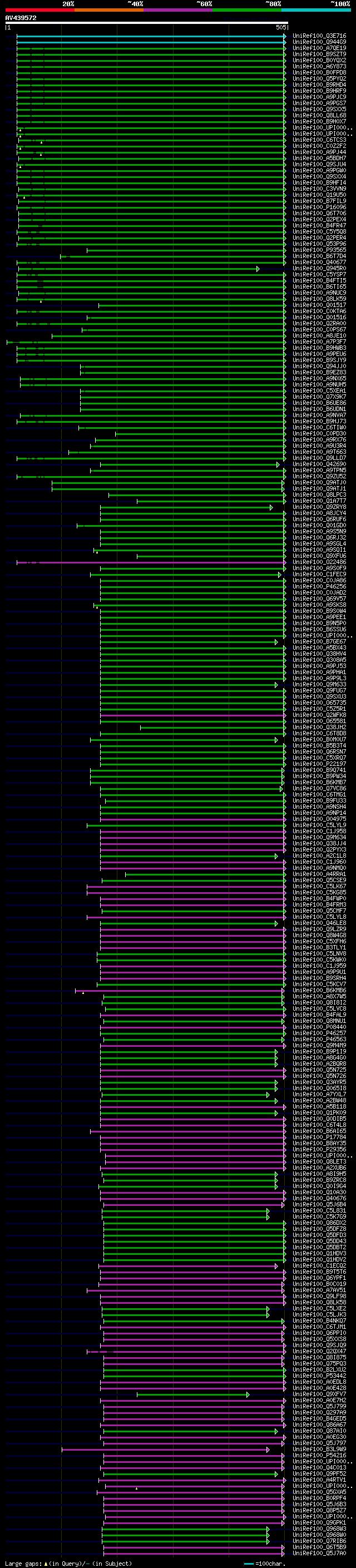Click the hit label UniRef100_A7P3F7
356x1568 pixels.
pyautogui.click(x=319, y=342)
